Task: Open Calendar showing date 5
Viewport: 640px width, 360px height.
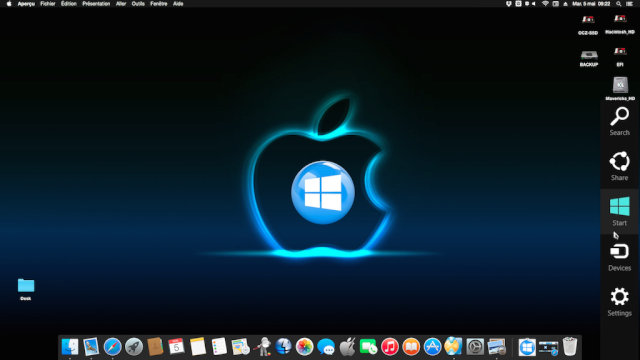Action: tap(176, 347)
